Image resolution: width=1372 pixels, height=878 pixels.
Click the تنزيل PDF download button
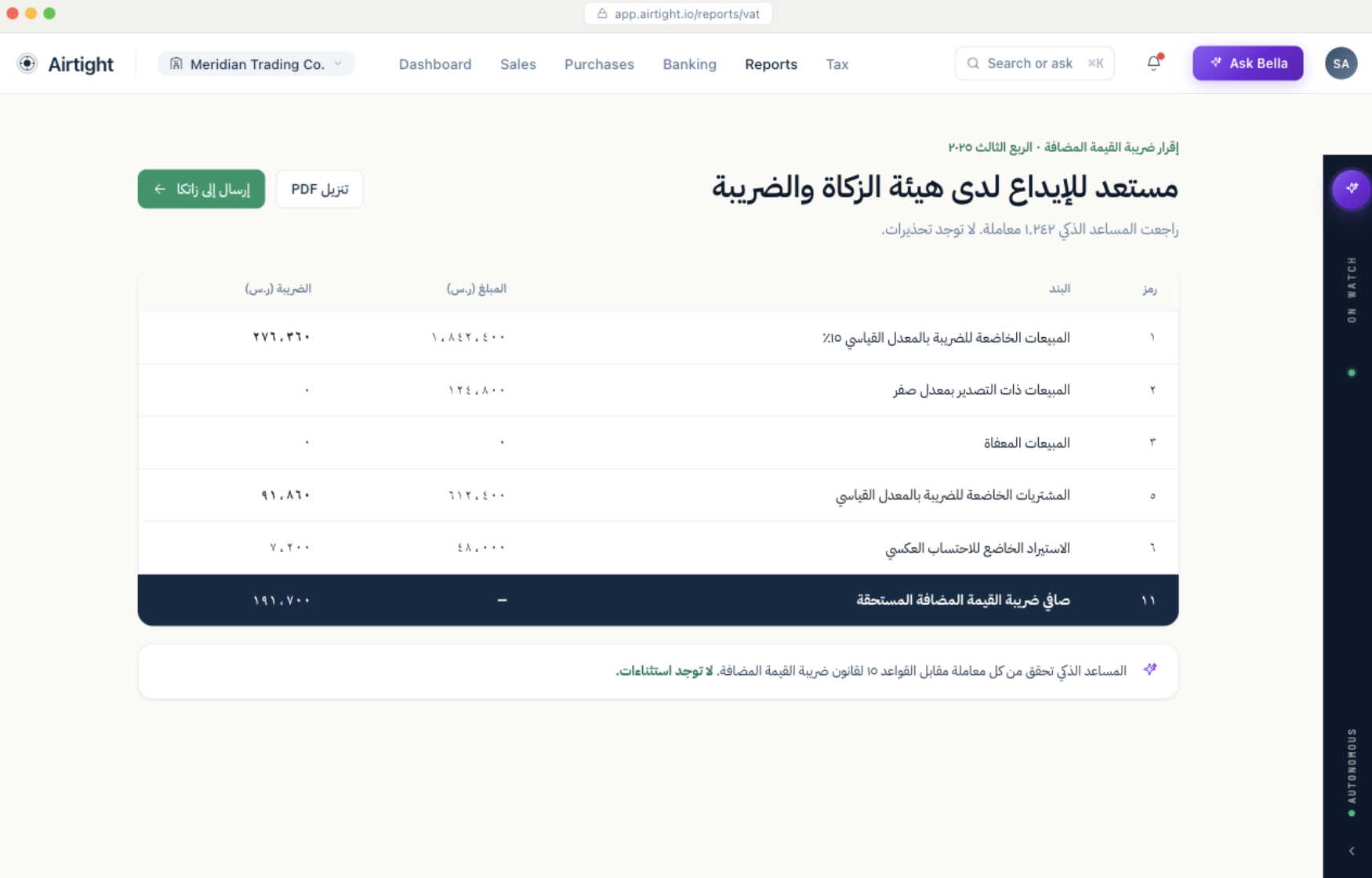point(319,188)
